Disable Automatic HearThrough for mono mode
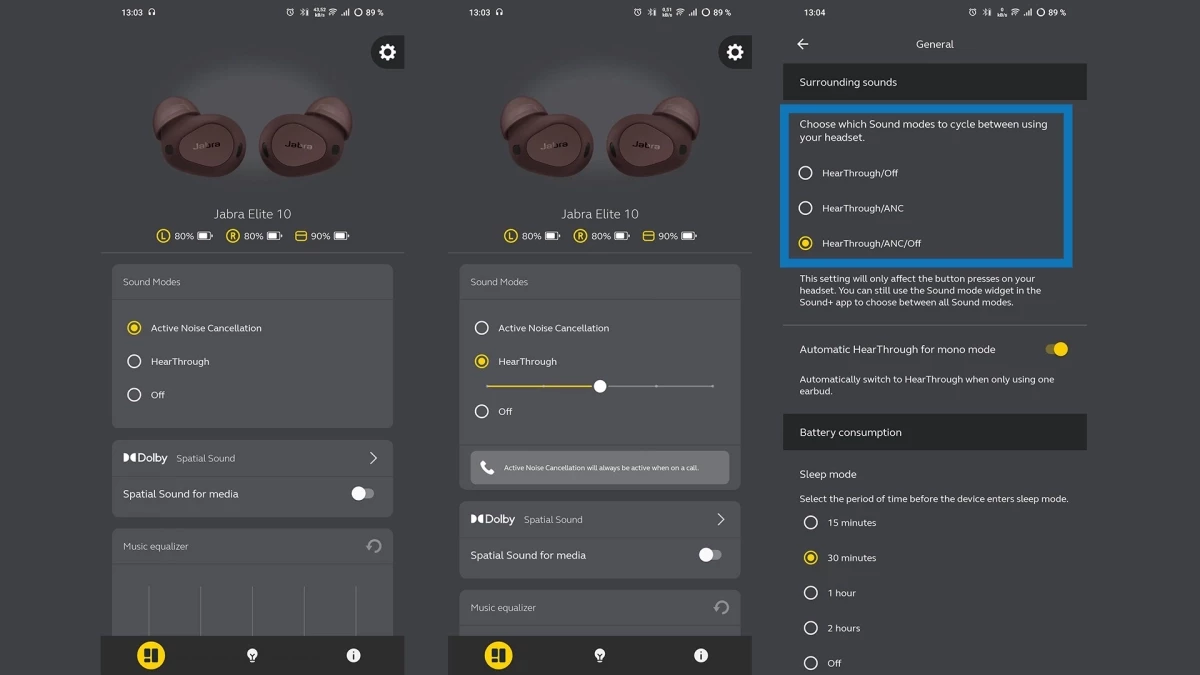The height and width of the screenshot is (675, 1200). (x=1057, y=349)
